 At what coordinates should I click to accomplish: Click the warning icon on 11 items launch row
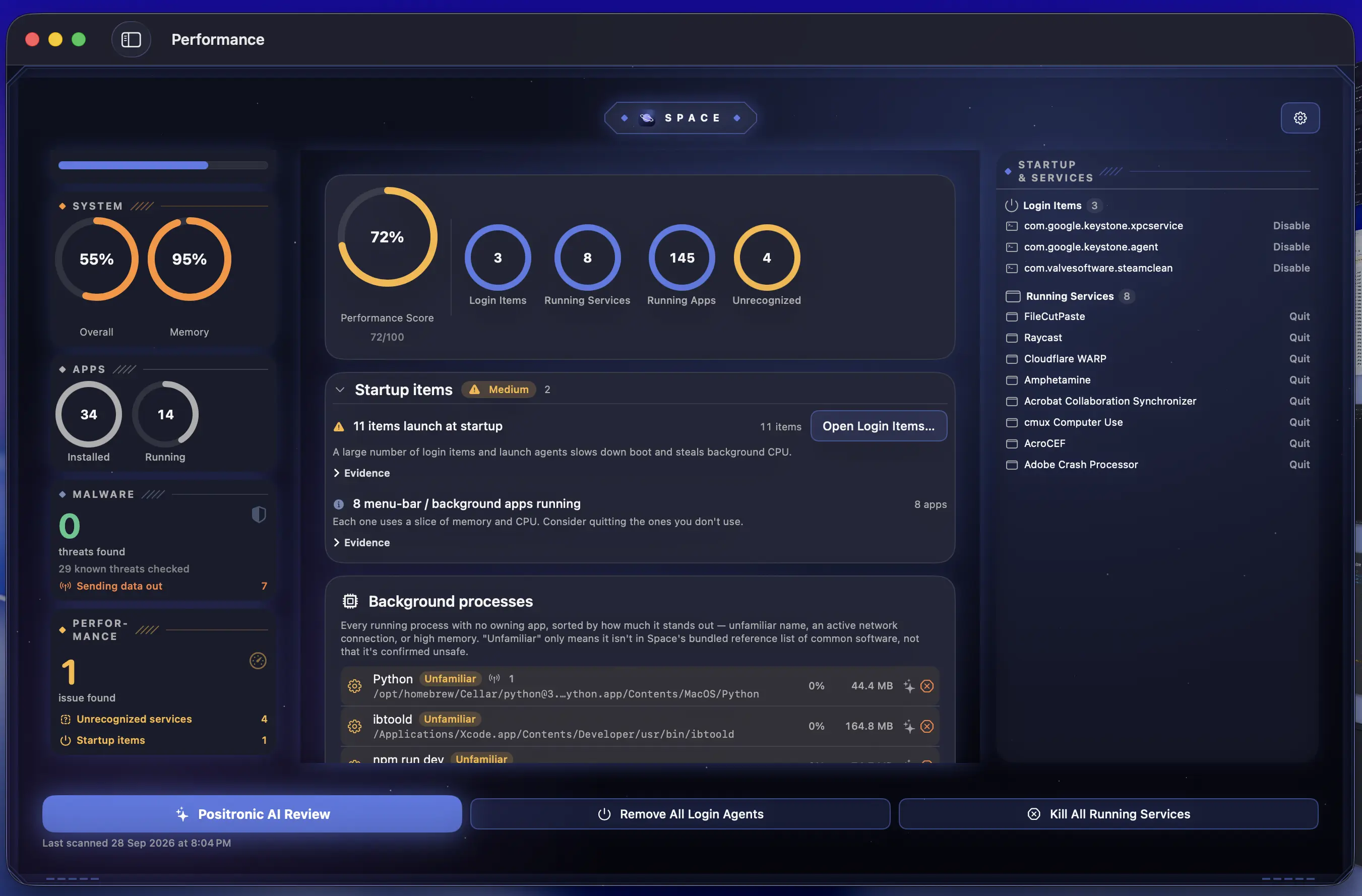339,427
